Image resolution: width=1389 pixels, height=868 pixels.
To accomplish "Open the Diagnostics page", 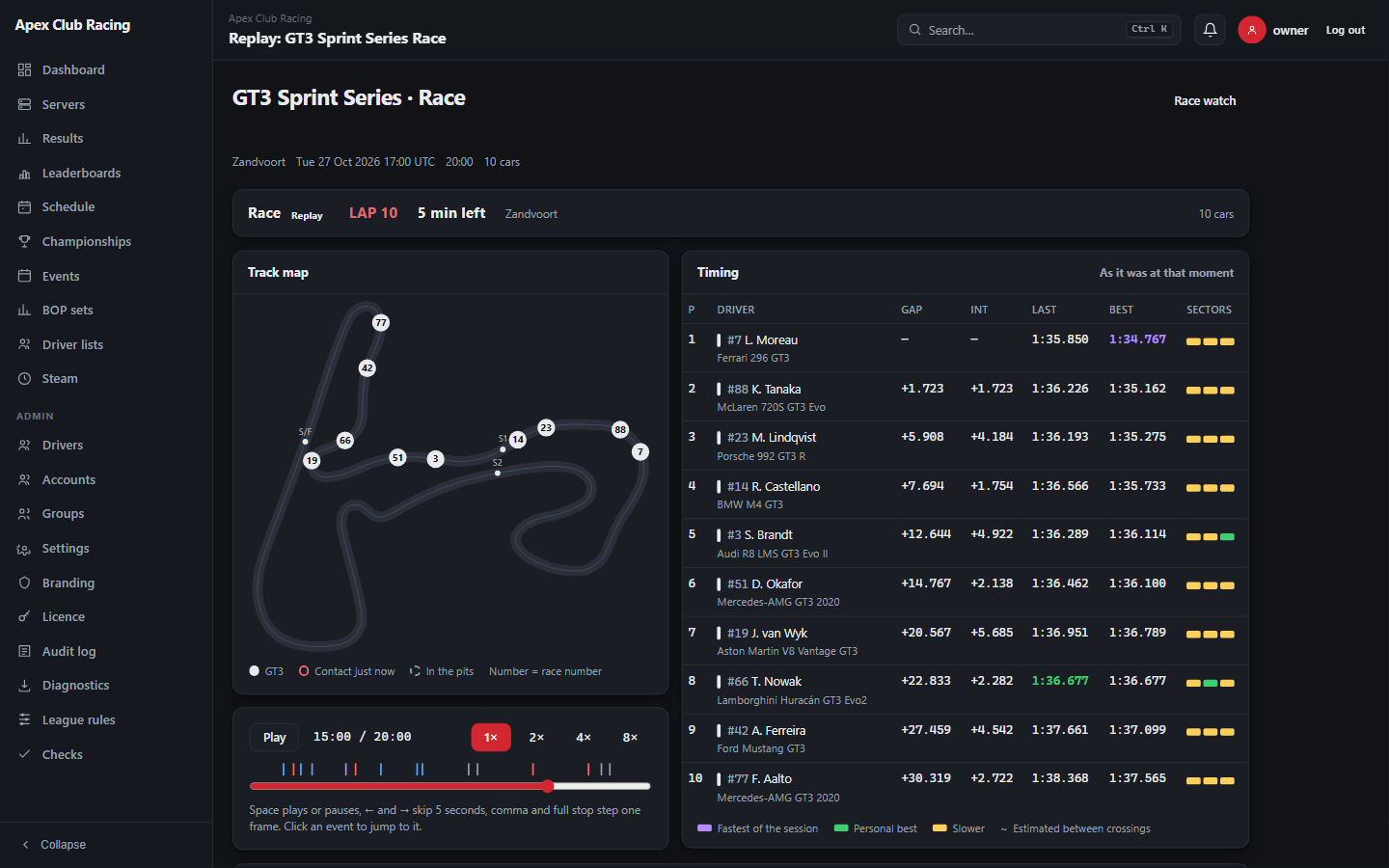I will coord(106,685).
